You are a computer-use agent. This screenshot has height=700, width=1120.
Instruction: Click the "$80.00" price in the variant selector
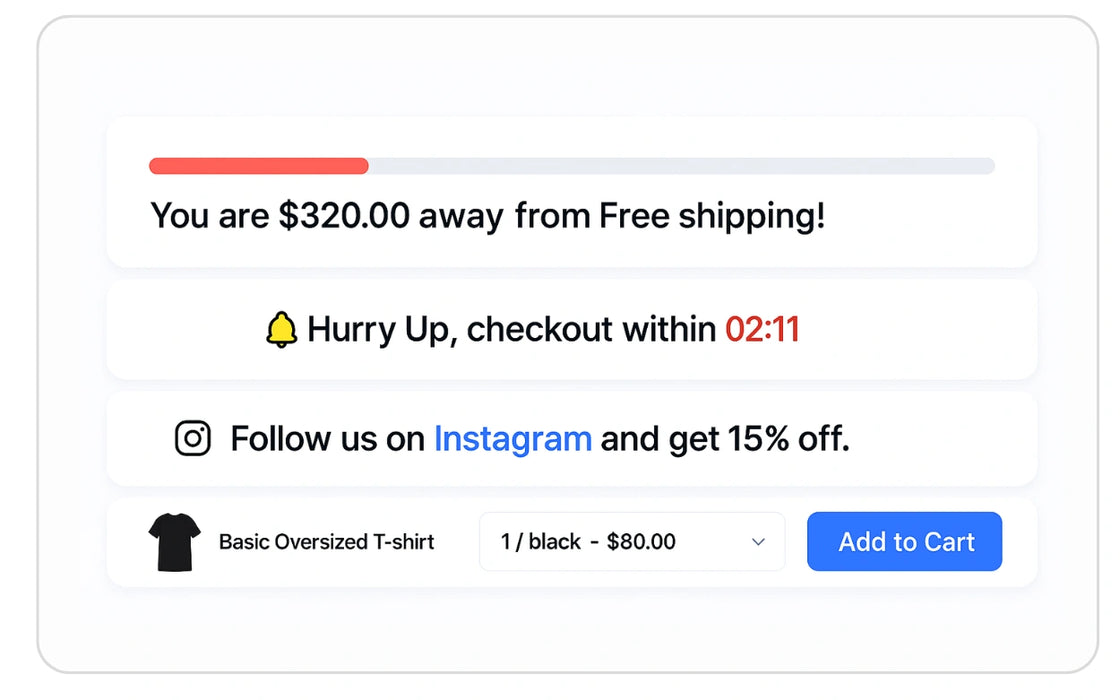(x=643, y=541)
